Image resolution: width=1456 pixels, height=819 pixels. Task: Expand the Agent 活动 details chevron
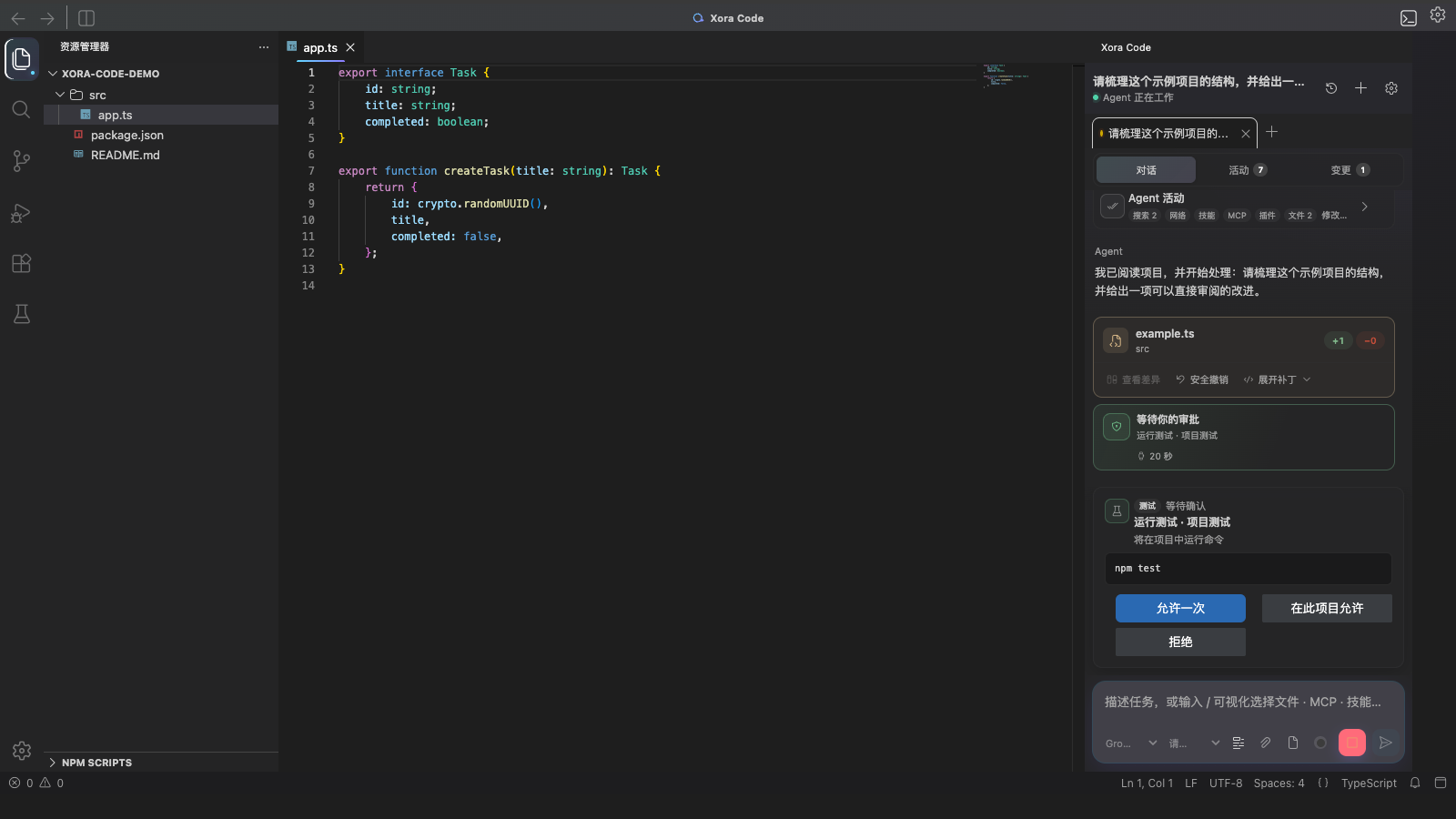tap(1364, 207)
